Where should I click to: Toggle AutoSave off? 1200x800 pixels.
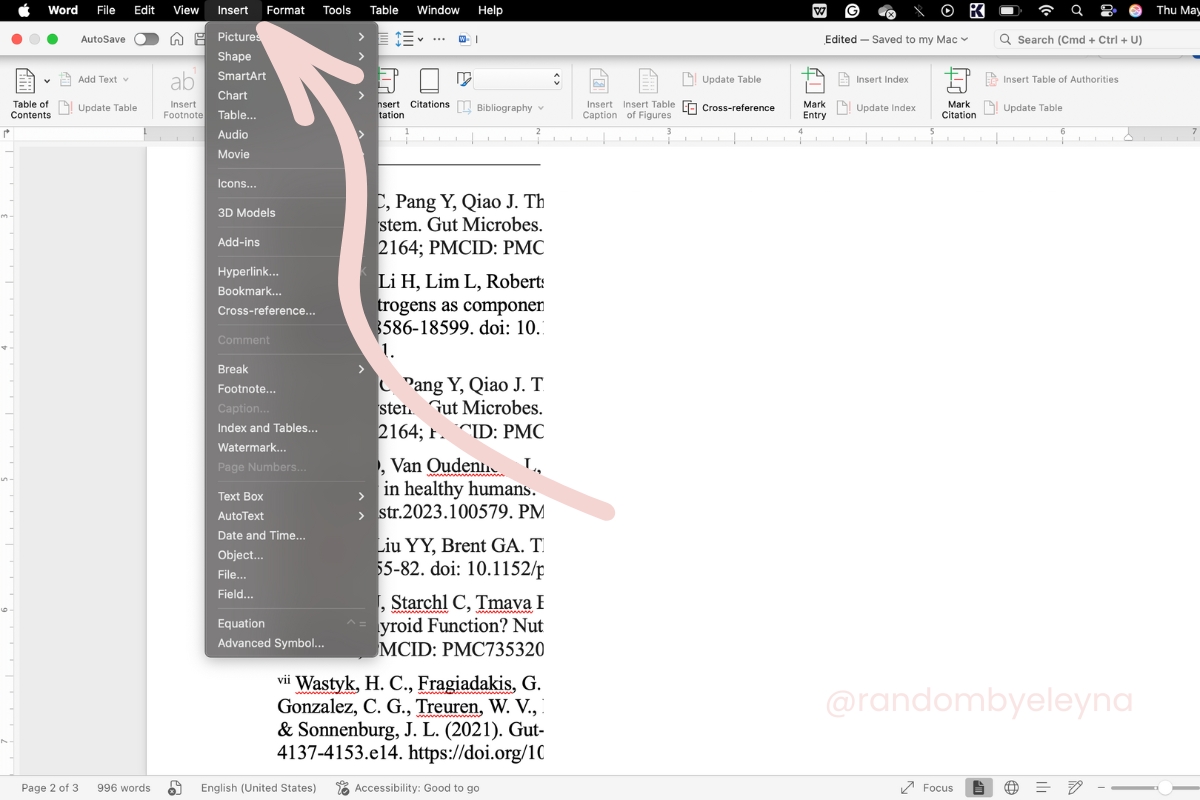[146, 38]
